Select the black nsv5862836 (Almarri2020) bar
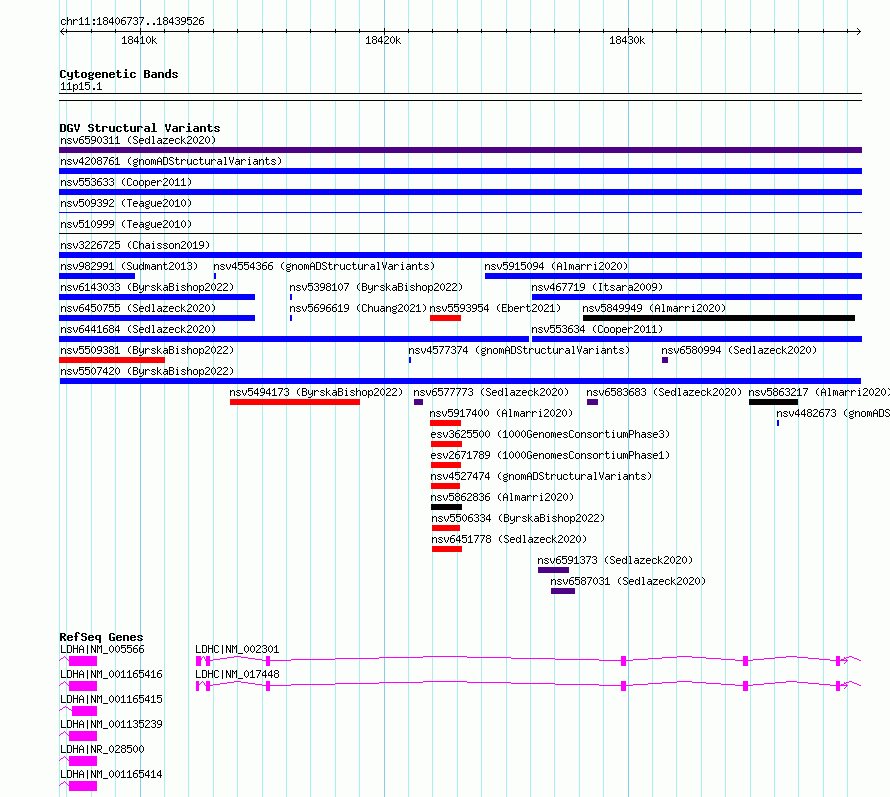 pos(446,507)
